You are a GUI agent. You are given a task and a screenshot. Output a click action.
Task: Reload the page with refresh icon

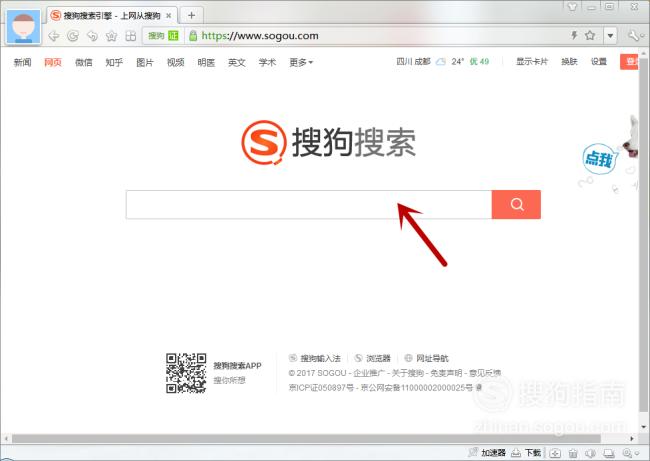[x=73, y=36]
